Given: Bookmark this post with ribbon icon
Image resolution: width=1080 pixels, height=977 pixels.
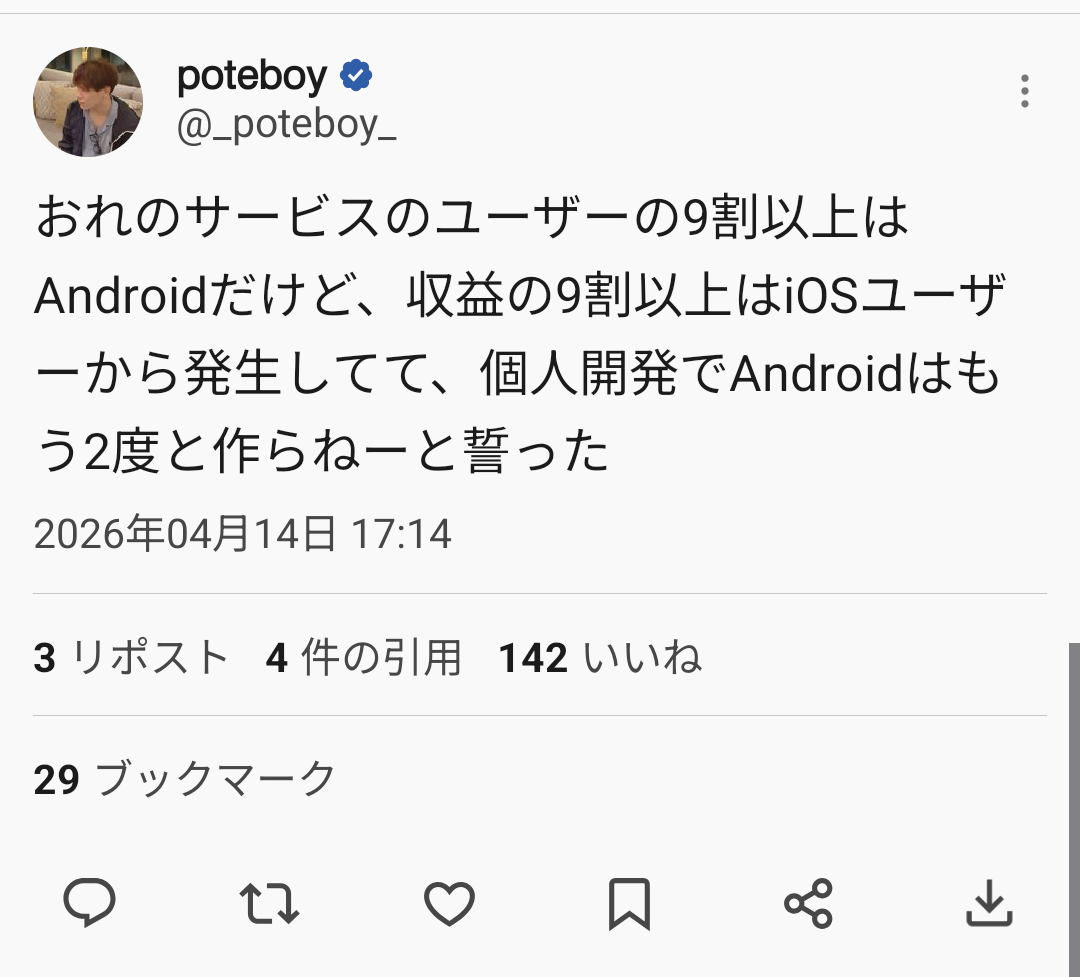Looking at the screenshot, I should tap(629, 904).
